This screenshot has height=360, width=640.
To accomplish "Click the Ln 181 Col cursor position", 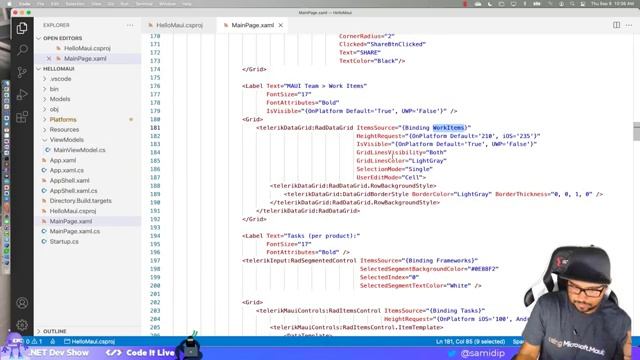I will pos(470,342).
